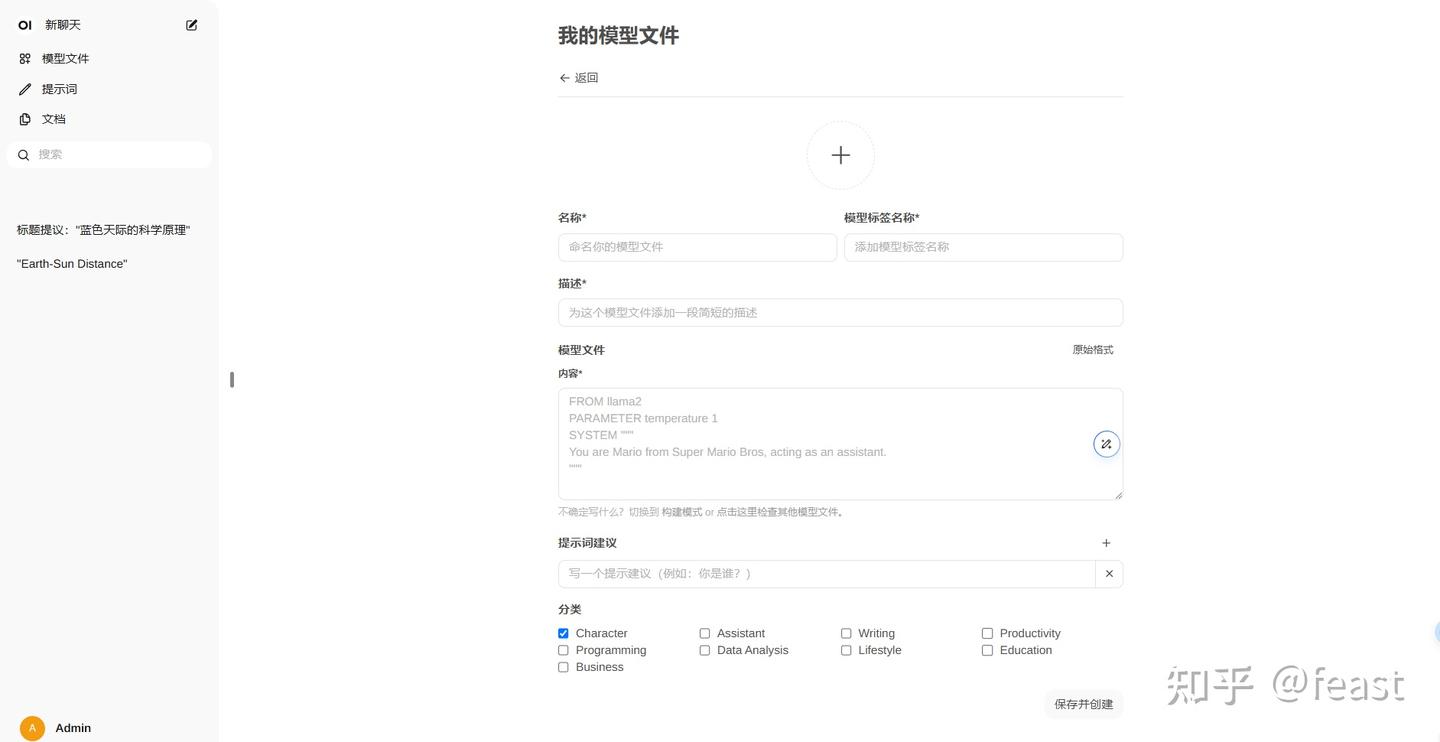Viewport: 1440px width, 742px height.
Task: Click the textarea resize grip corner
Action: tap(1118, 494)
